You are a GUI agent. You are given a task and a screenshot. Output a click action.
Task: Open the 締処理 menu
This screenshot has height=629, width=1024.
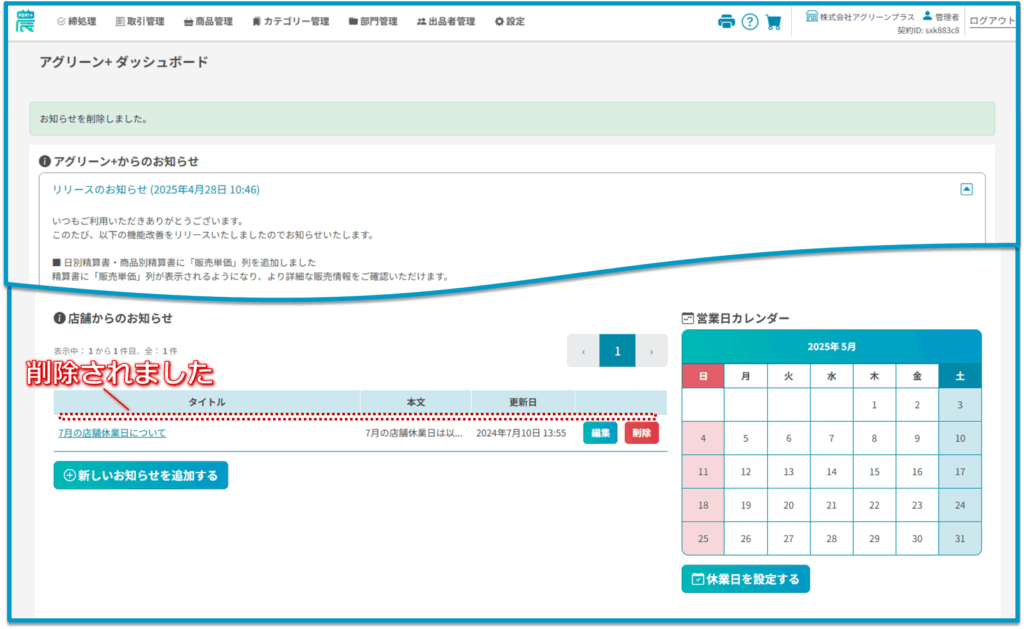pyautogui.click(x=76, y=22)
